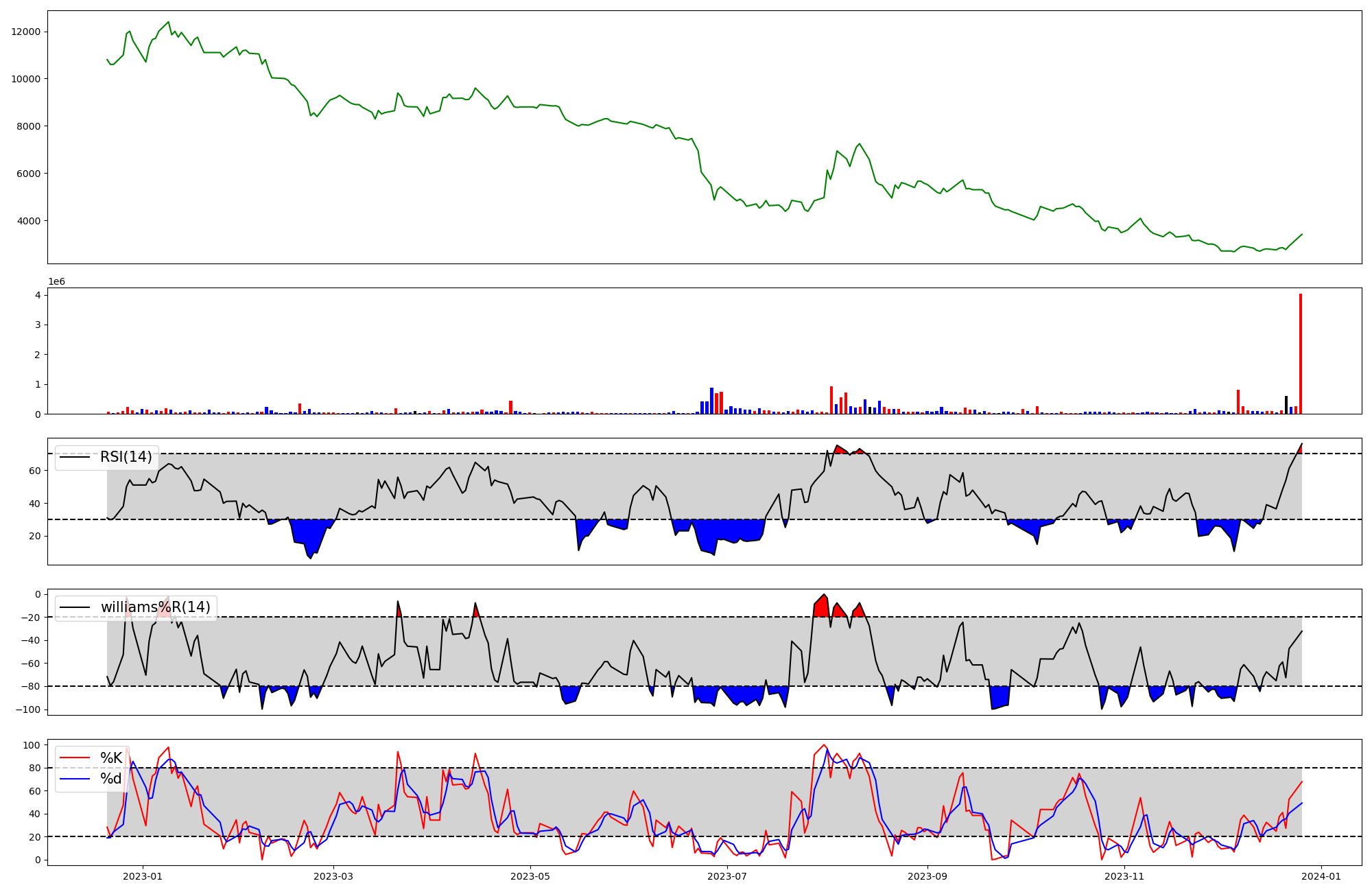Image resolution: width=1372 pixels, height=892 pixels.
Task: Click the tallest red volume bar
Action: point(1300,354)
